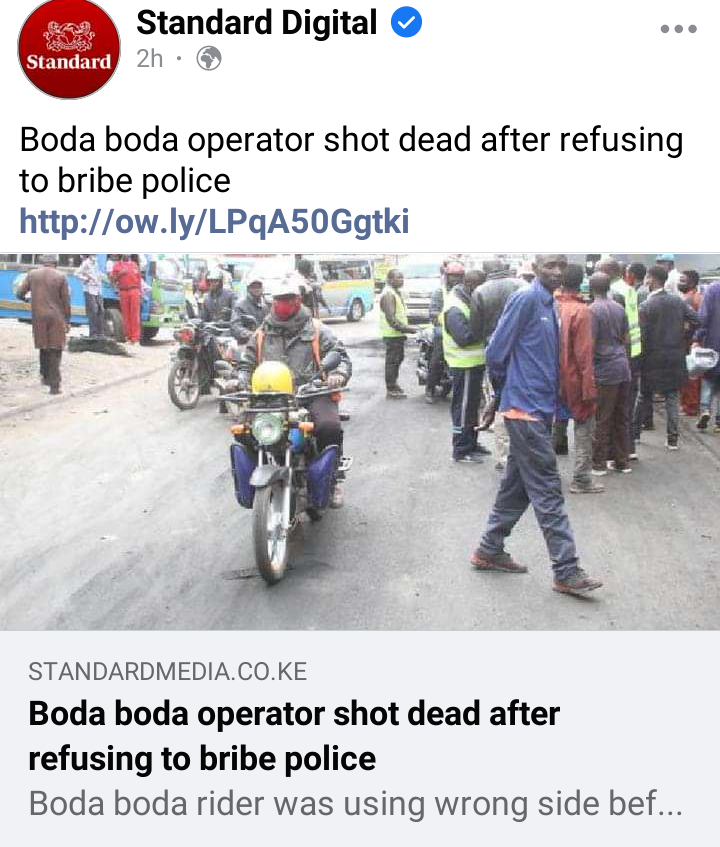Open the three-dot post options menu
The width and height of the screenshot is (720, 847).
[678, 29]
